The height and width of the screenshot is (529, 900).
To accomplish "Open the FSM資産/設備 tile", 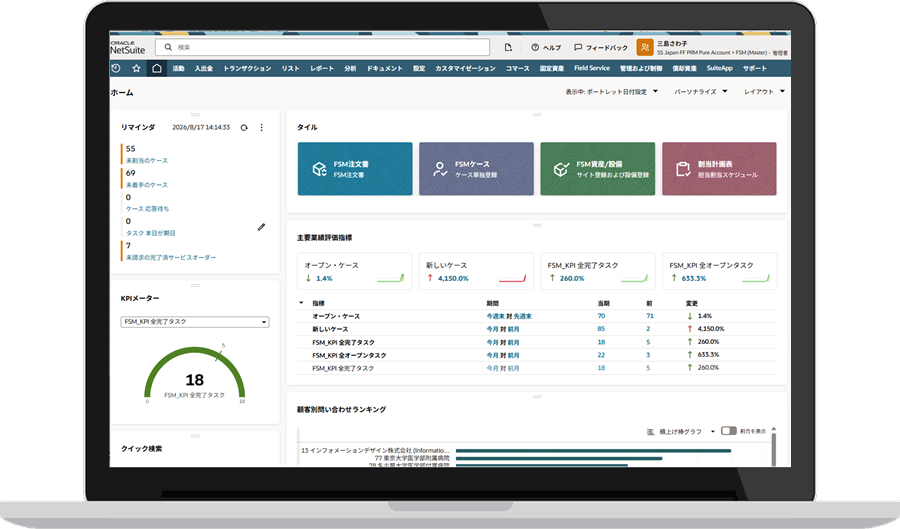I will (x=598, y=169).
